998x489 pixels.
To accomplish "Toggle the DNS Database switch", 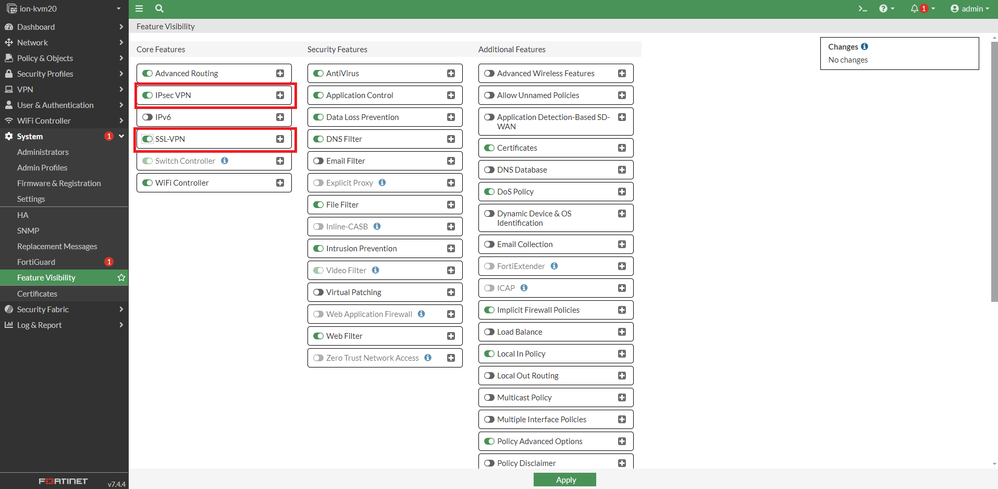I will tap(489, 170).
